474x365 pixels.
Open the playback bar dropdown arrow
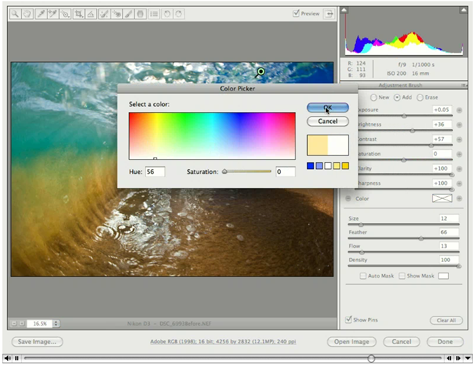pyautogui.click(x=468, y=358)
